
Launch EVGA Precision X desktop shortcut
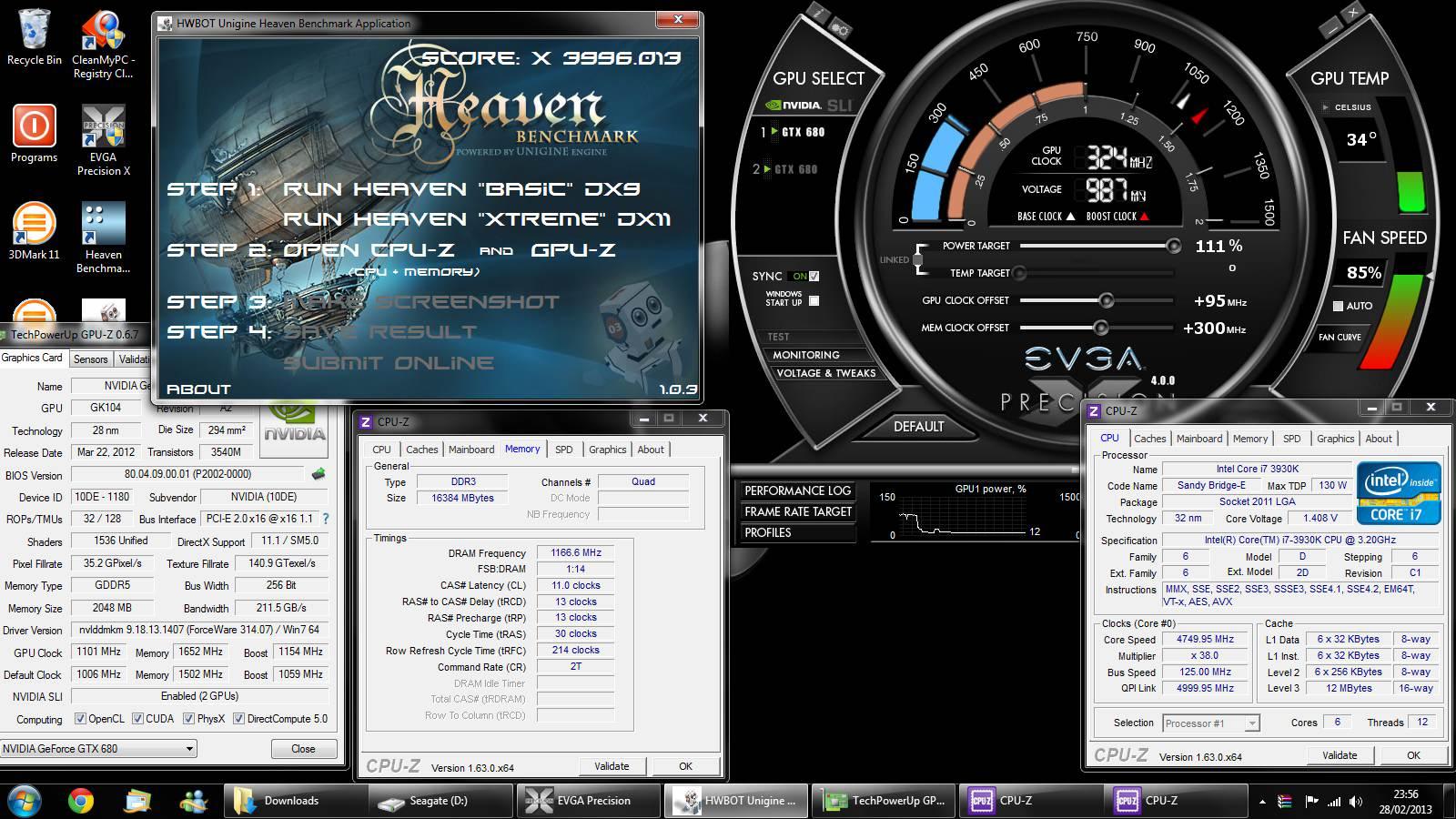[103, 140]
